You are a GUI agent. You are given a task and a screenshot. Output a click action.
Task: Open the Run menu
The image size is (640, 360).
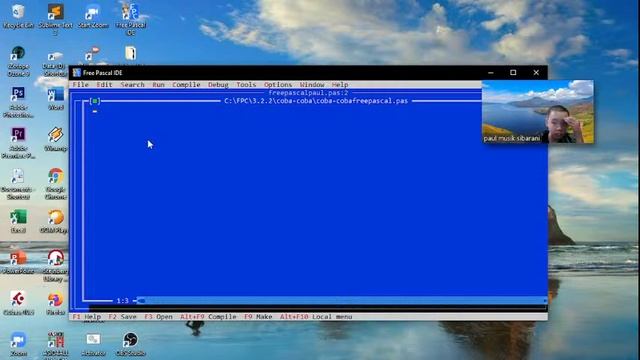tap(158, 84)
